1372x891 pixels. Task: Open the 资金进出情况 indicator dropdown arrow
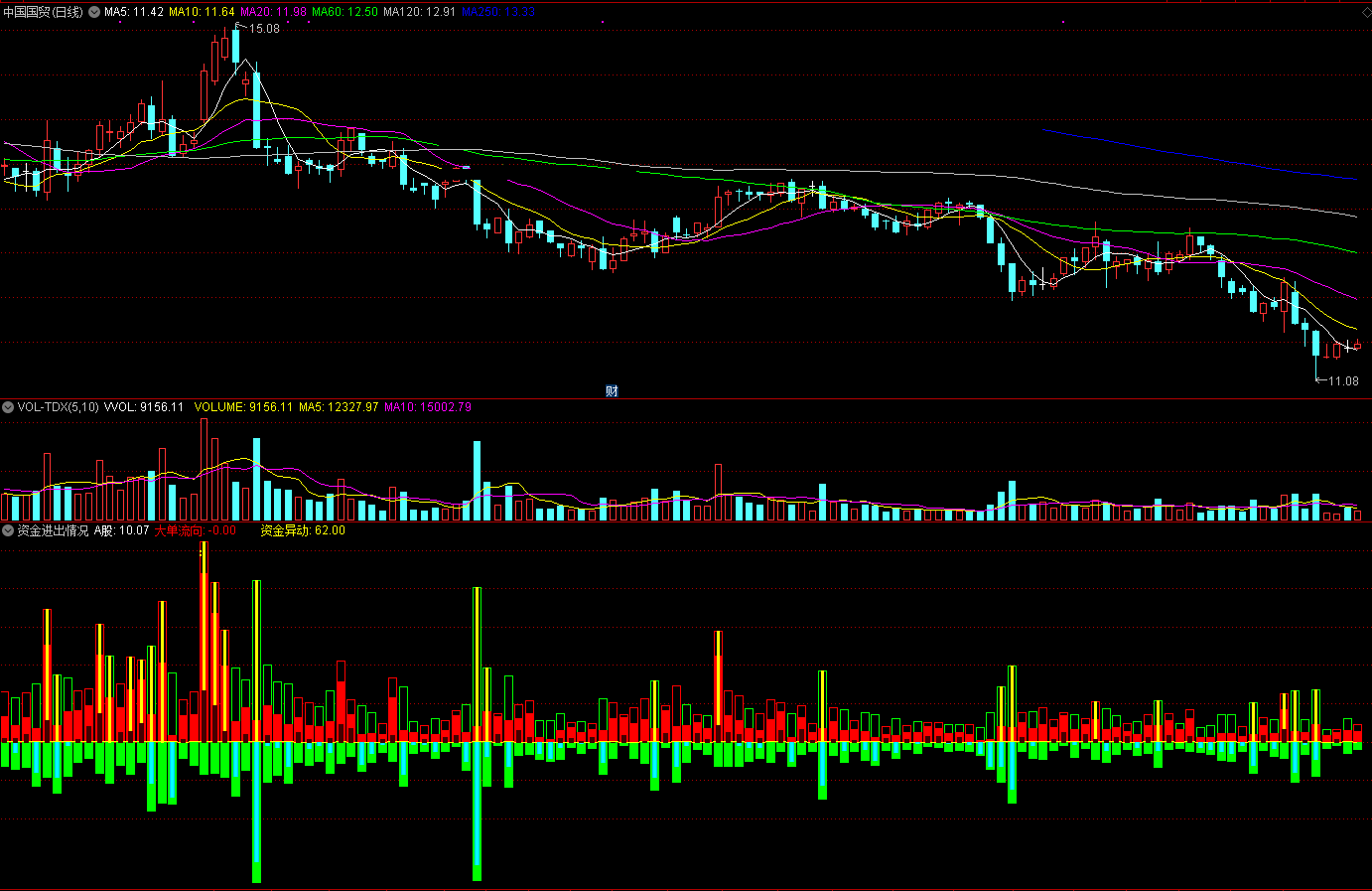pos(8,530)
